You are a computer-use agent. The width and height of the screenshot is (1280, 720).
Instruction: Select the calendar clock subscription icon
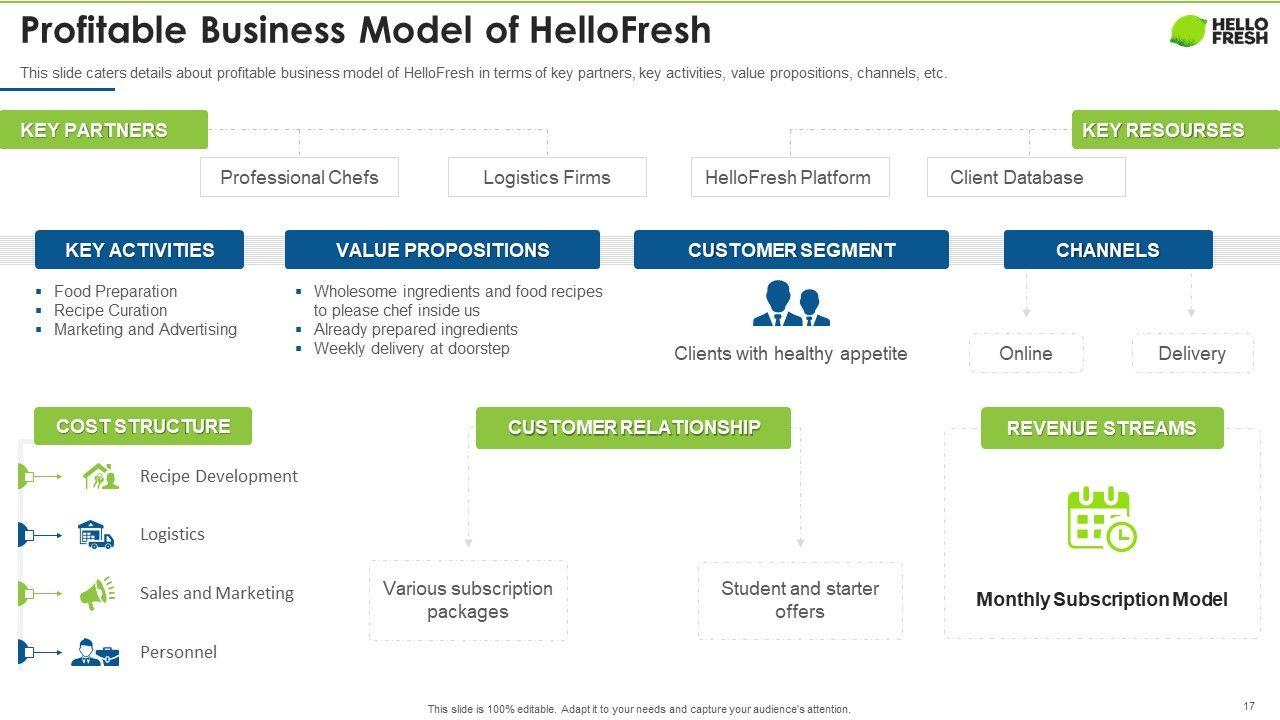tap(1101, 519)
